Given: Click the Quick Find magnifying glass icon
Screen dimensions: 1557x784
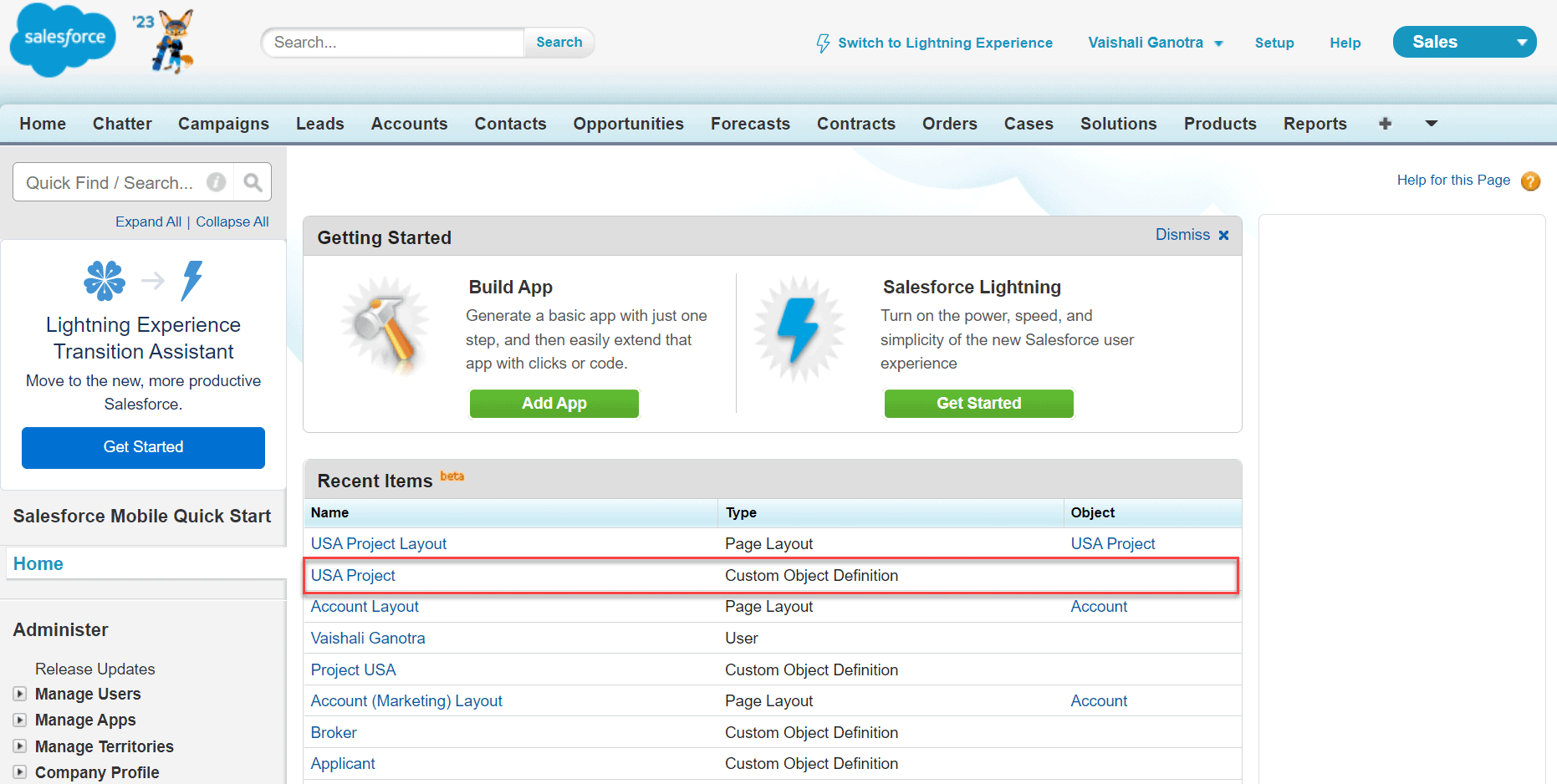Looking at the screenshot, I should (x=252, y=181).
